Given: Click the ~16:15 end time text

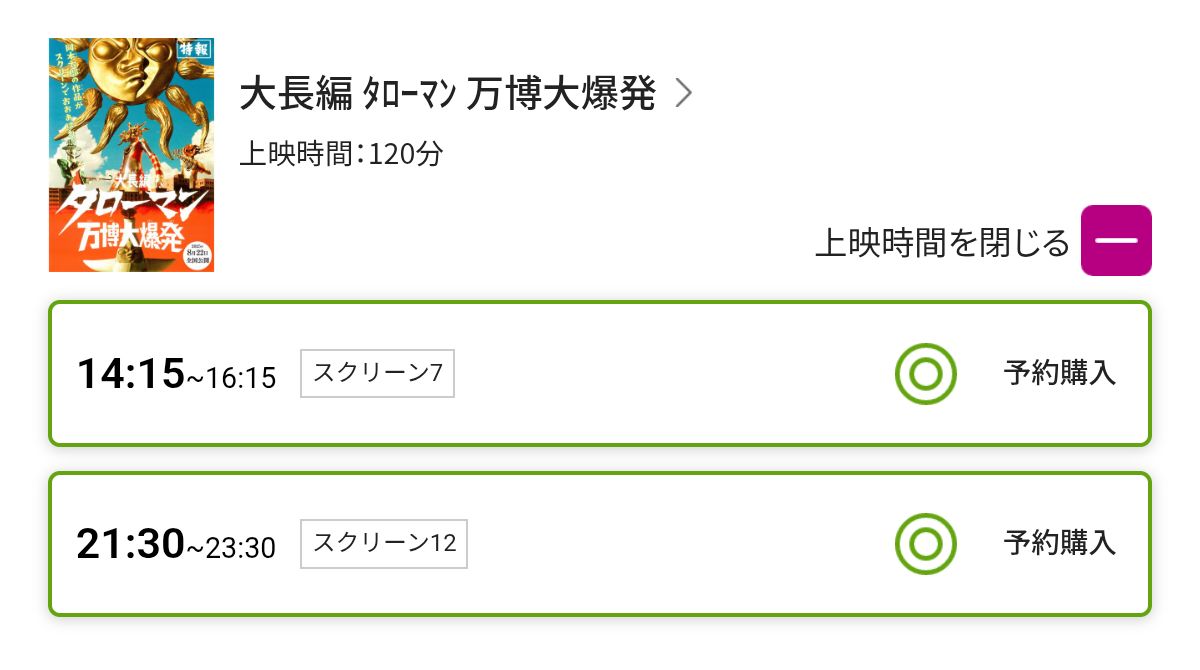Looking at the screenshot, I should click(x=232, y=379).
